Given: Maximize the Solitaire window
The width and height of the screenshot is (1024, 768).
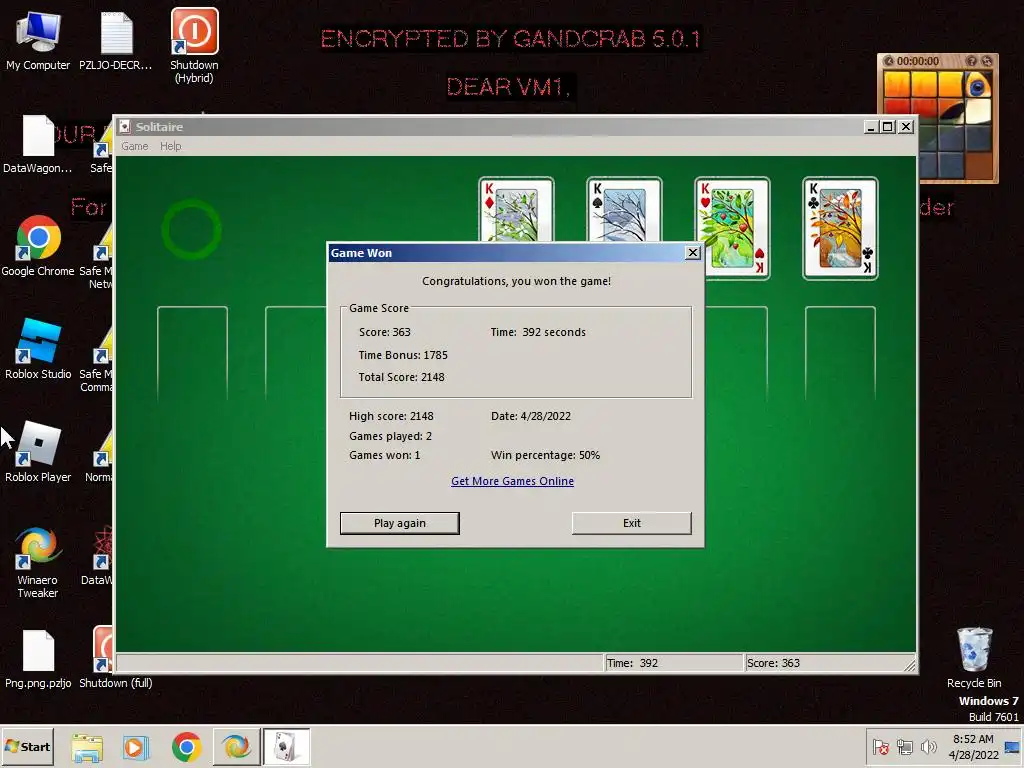Looking at the screenshot, I should 888,127.
